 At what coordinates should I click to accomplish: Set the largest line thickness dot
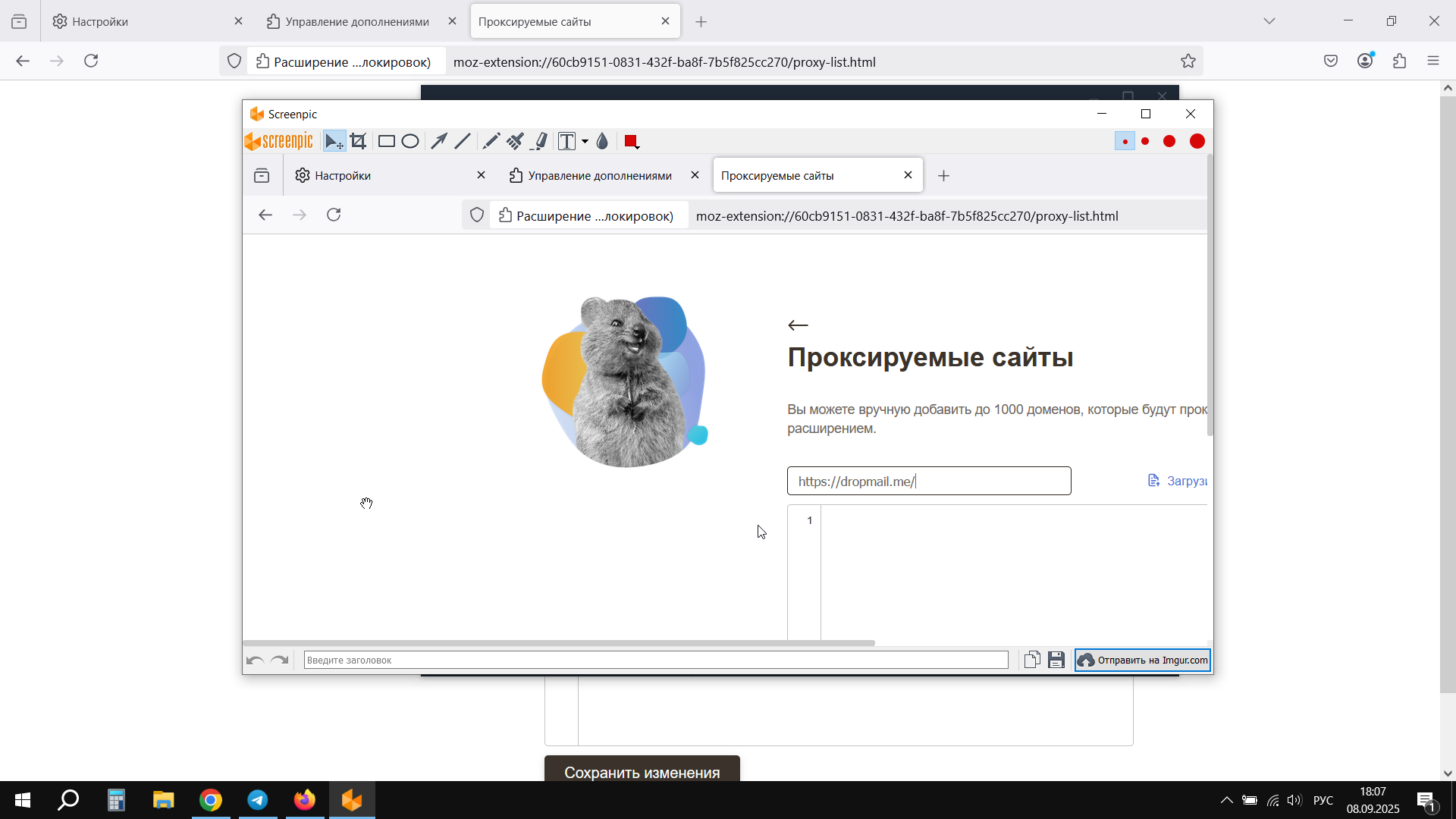pos(1197,142)
